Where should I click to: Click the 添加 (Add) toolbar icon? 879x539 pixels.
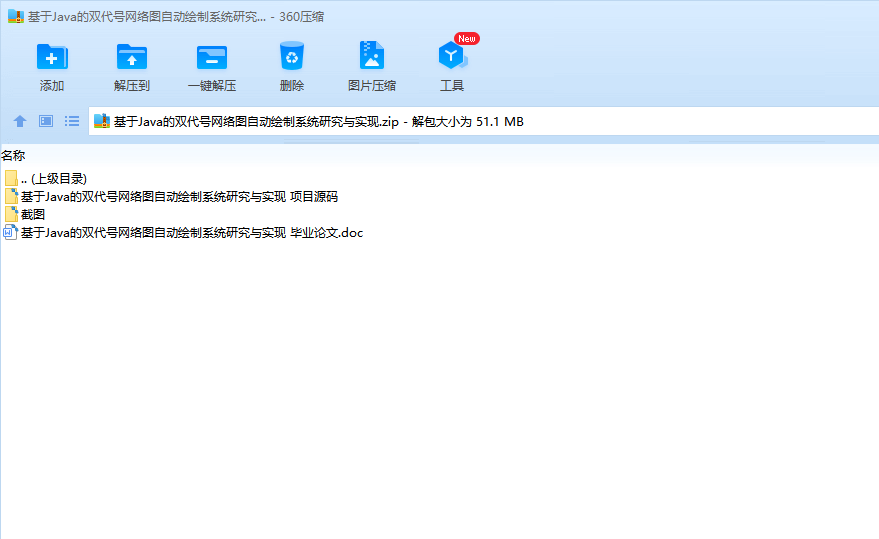52,57
